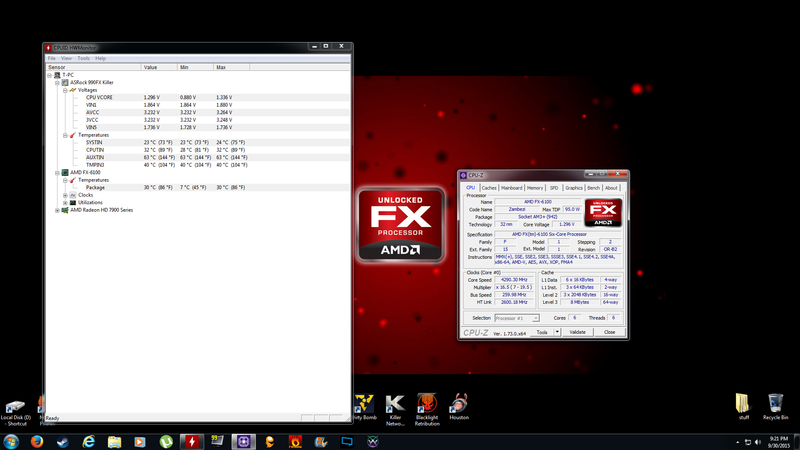Click the CPU-Z title bar app icon
Screen dimensions: 800x450
(x=463, y=175)
